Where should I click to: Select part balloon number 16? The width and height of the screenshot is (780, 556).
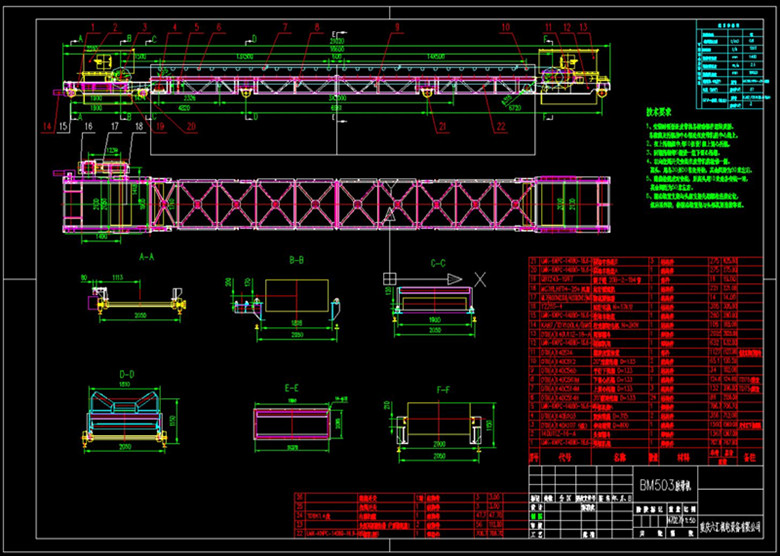point(88,126)
